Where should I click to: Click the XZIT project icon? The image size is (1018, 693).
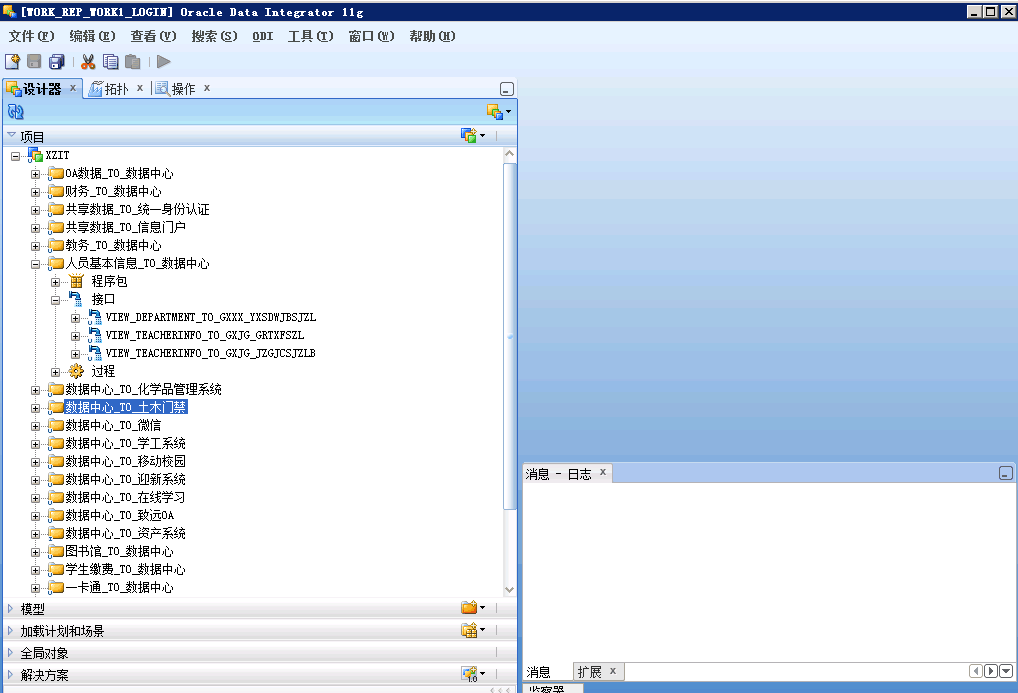35,155
